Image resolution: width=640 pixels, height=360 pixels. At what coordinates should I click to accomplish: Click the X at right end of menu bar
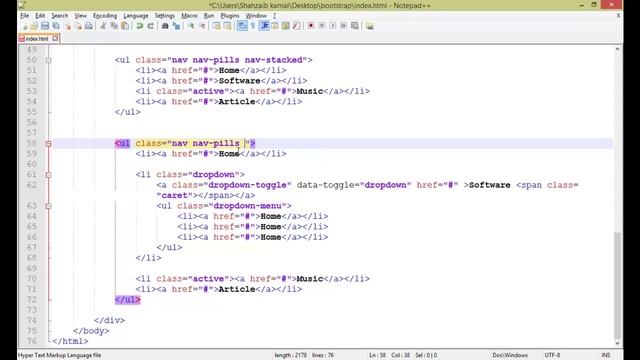pos(618,16)
